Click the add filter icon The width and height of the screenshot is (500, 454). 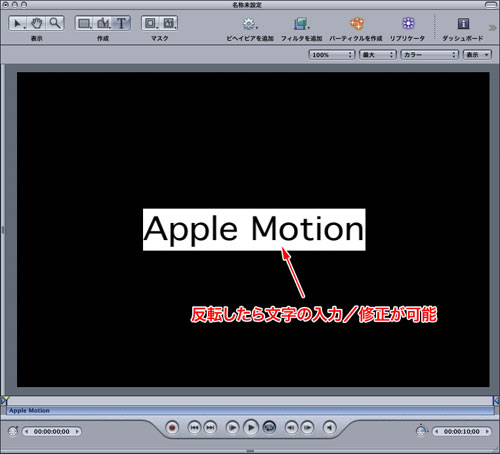301,24
